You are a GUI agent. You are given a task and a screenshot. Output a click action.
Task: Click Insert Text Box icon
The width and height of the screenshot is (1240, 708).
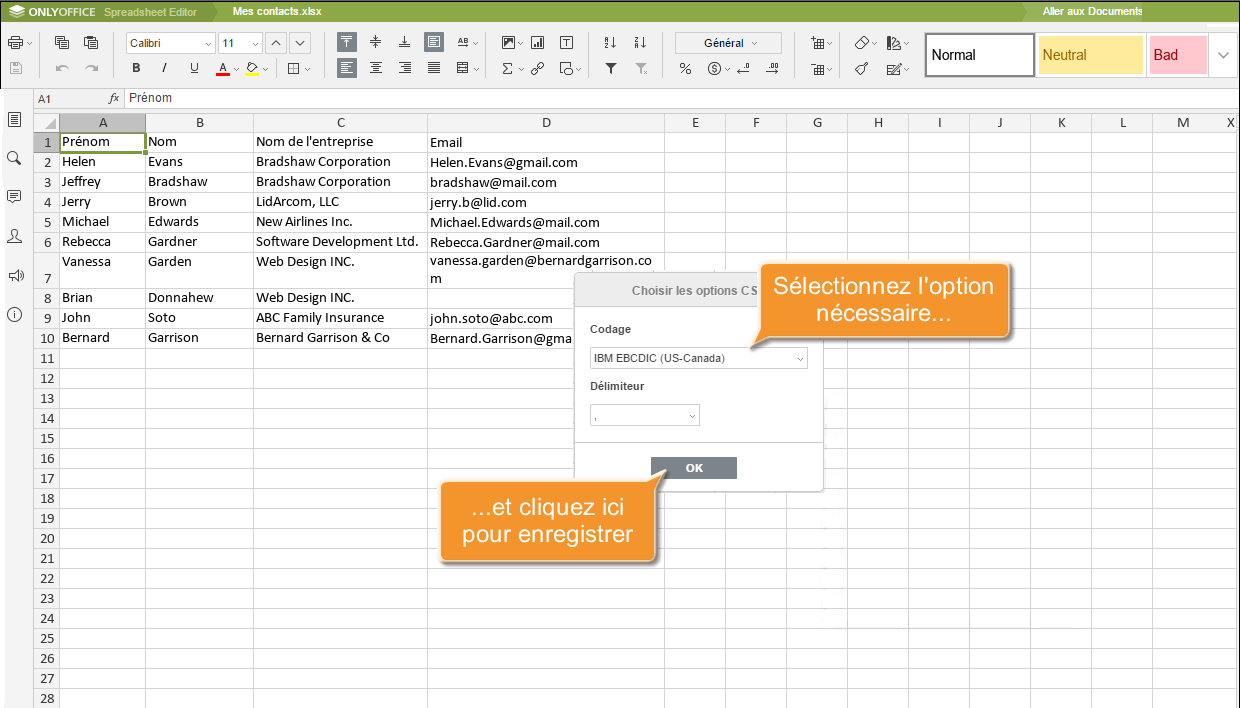[x=567, y=42]
